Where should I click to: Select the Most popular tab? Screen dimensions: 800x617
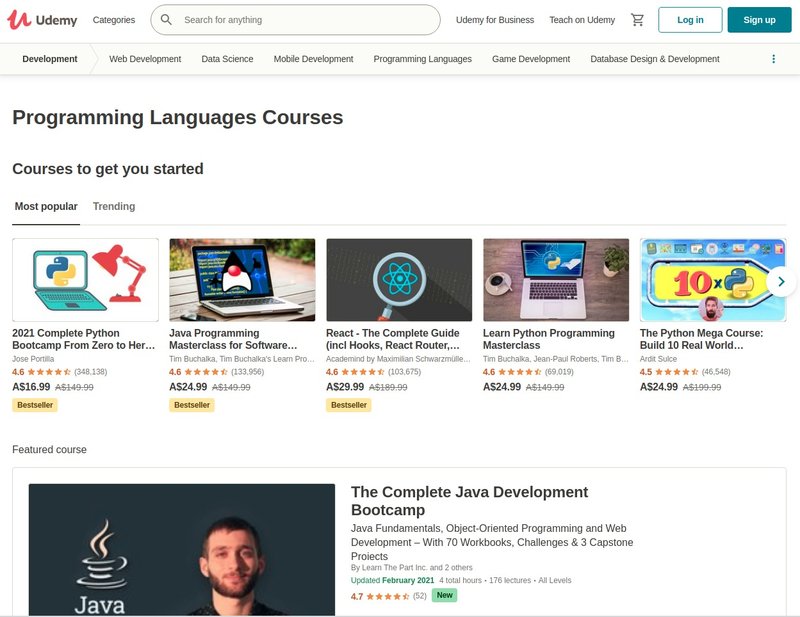(46, 206)
